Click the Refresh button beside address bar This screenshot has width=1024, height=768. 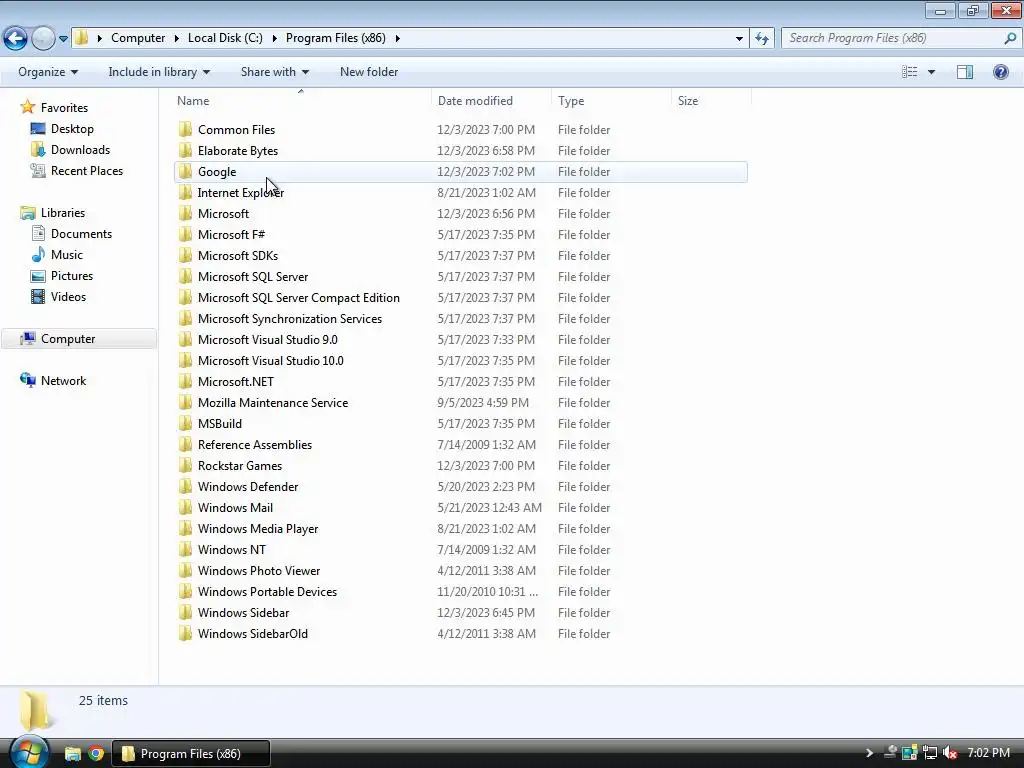(x=761, y=38)
